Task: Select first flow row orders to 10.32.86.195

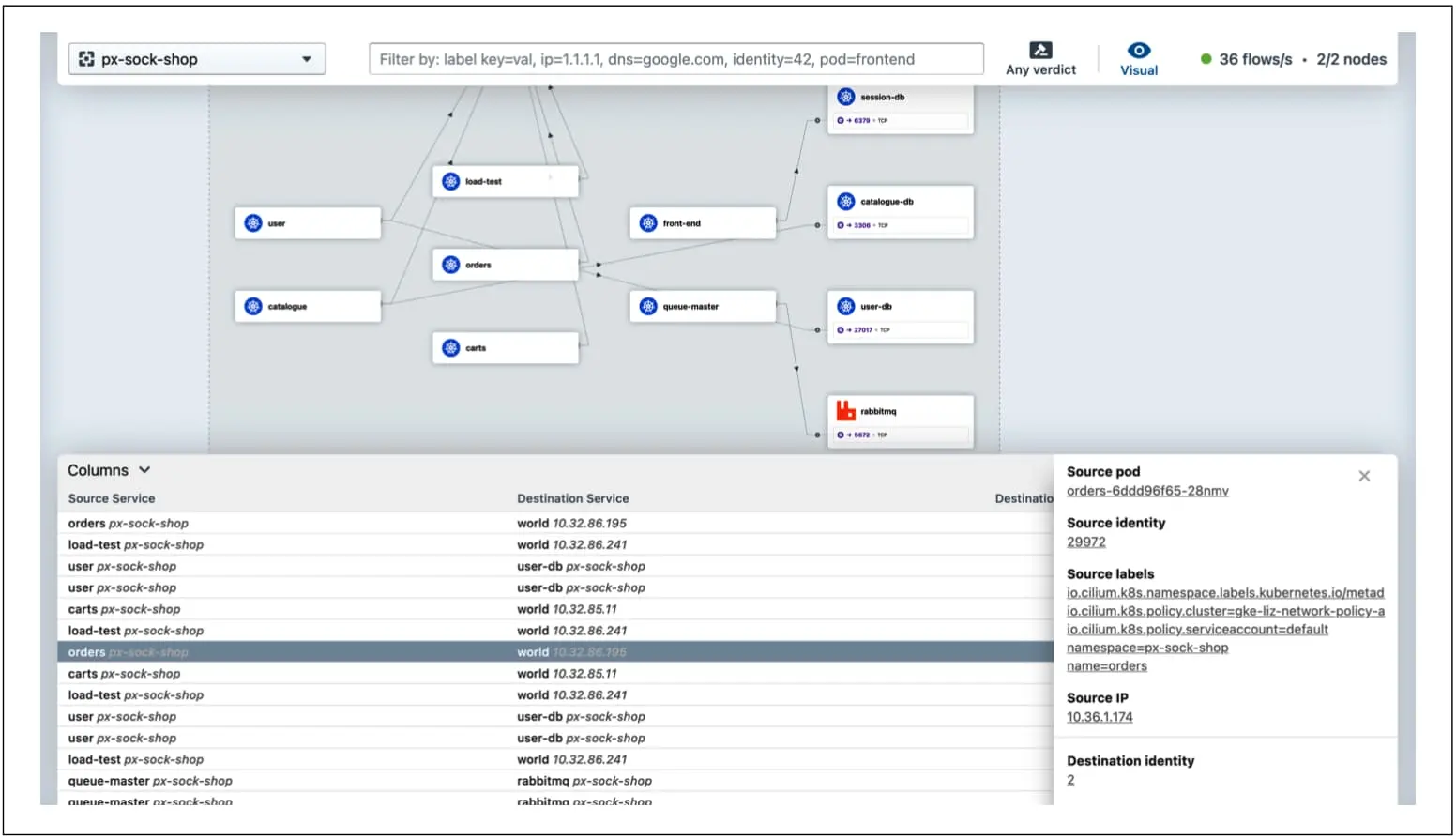Action: (x=555, y=523)
